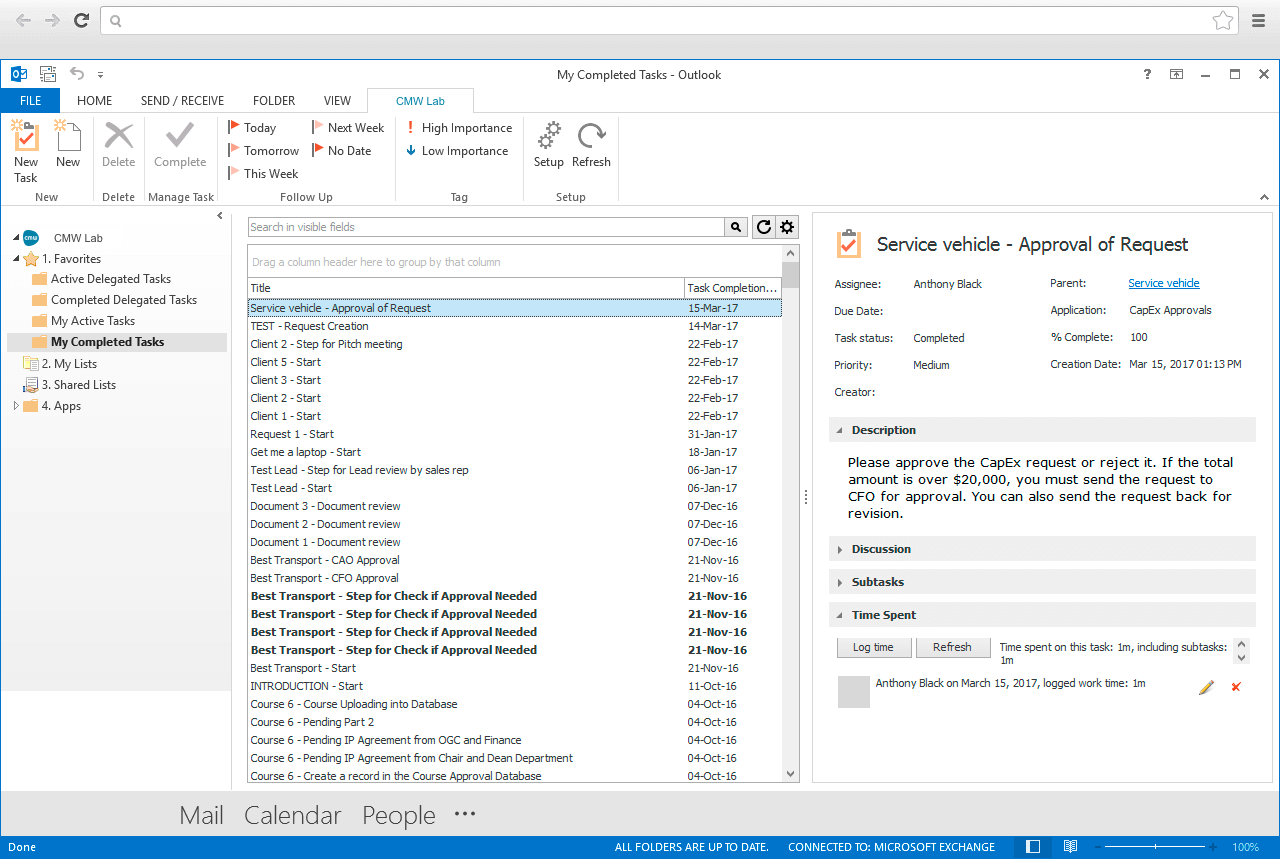Open My Active Tasks folder
The width and height of the screenshot is (1280, 859).
(93, 321)
